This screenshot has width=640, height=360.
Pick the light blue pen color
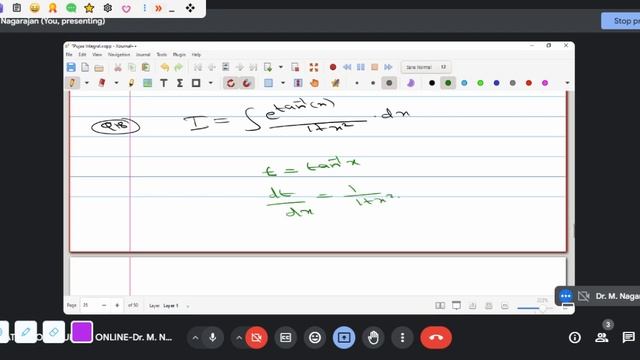coord(464,83)
